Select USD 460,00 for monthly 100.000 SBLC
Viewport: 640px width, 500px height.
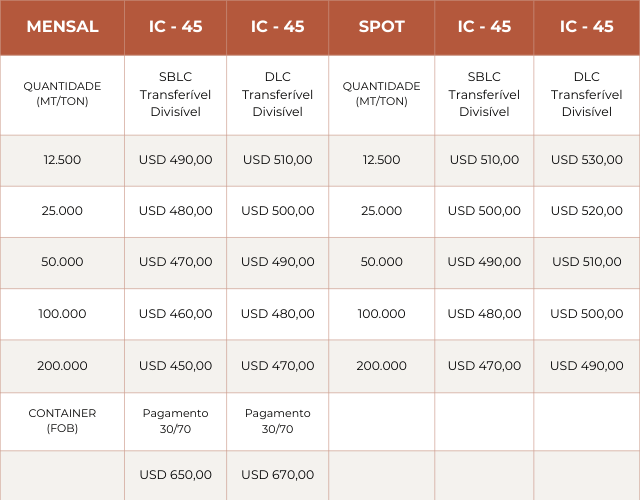coord(176,314)
